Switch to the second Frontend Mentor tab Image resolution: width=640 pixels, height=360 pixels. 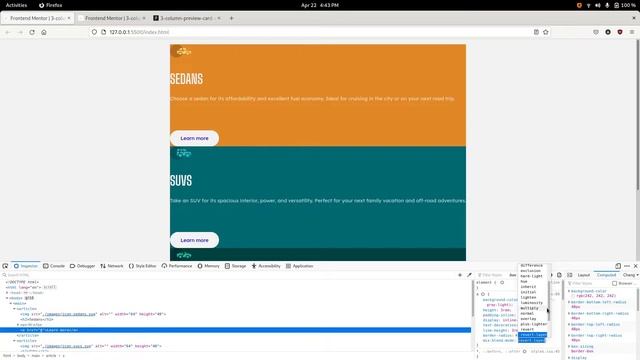click(112, 18)
